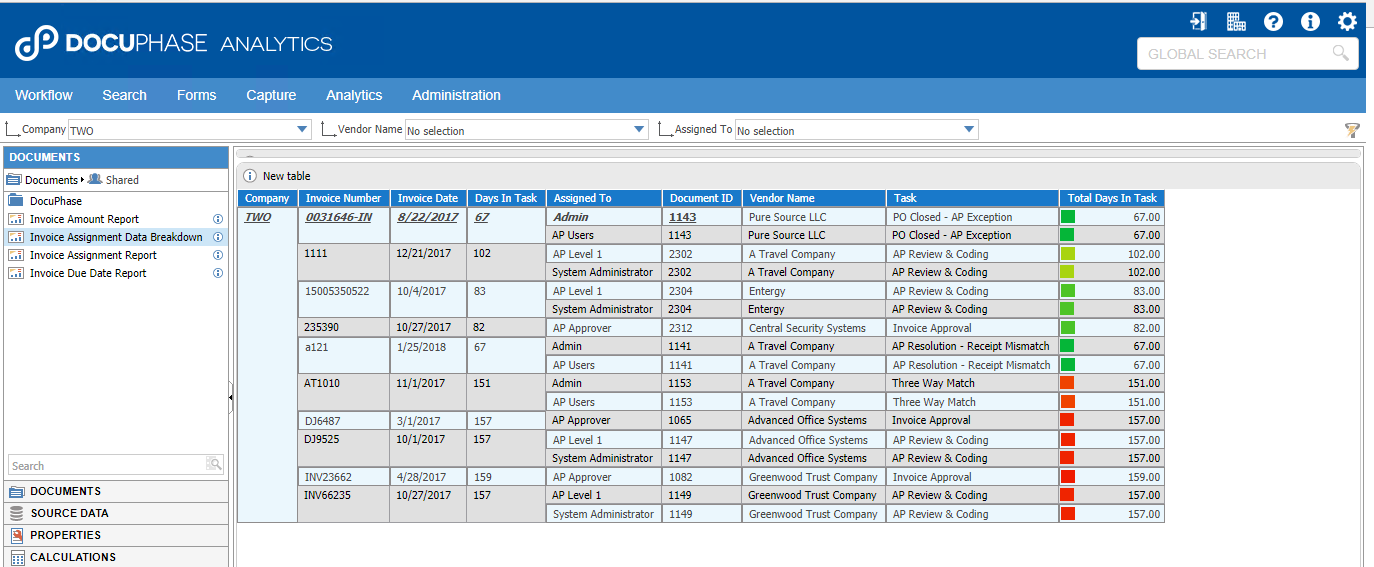Click green status swatch in first row
This screenshot has width=1374, height=567.
point(1067,216)
